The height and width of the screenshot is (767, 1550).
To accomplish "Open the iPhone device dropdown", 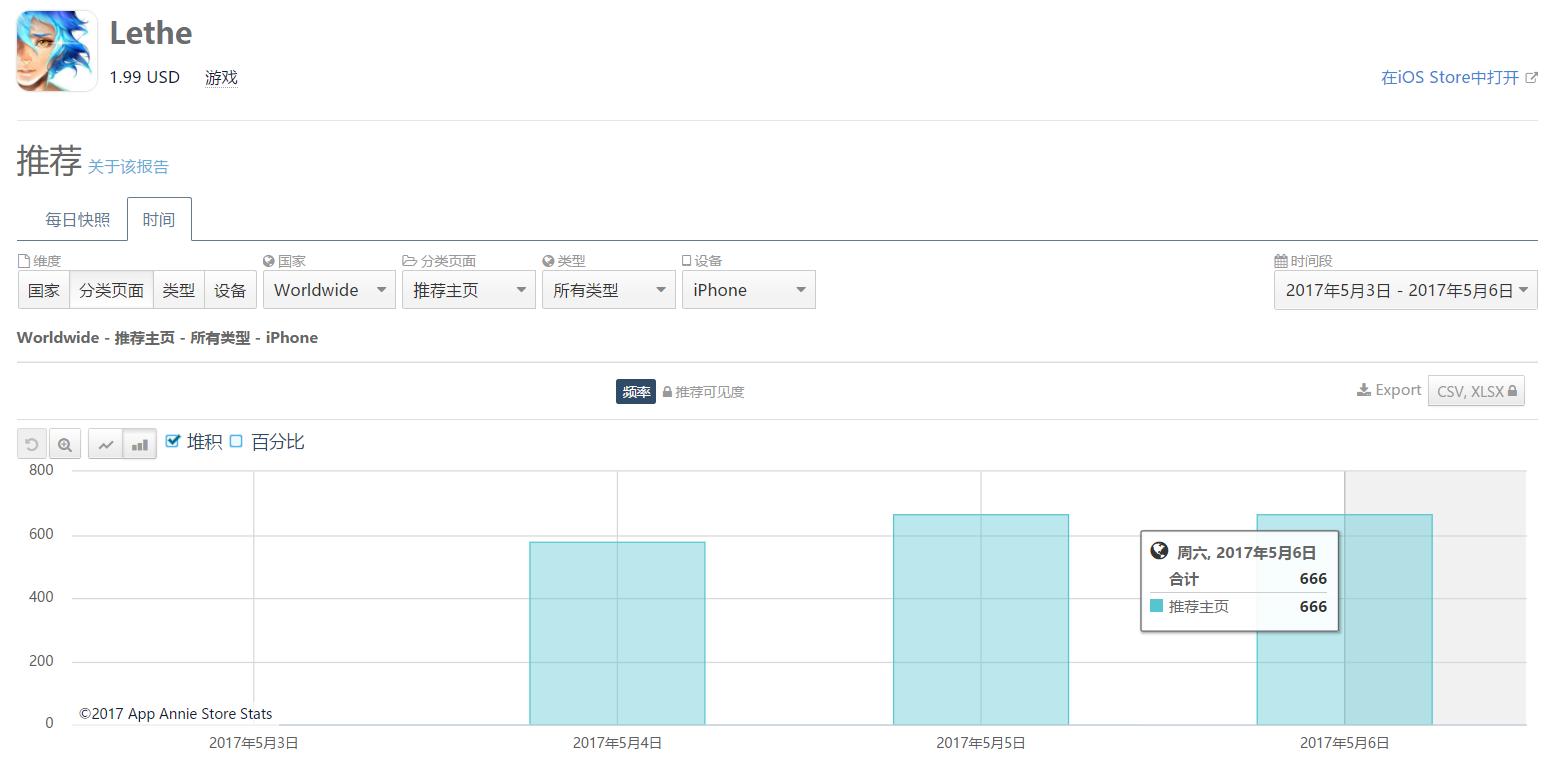I will (748, 290).
